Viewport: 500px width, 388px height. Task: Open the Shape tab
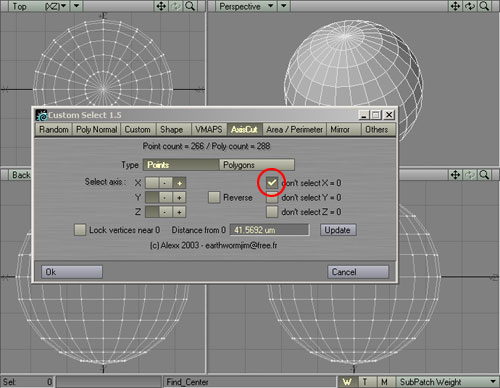click(173, 129)
